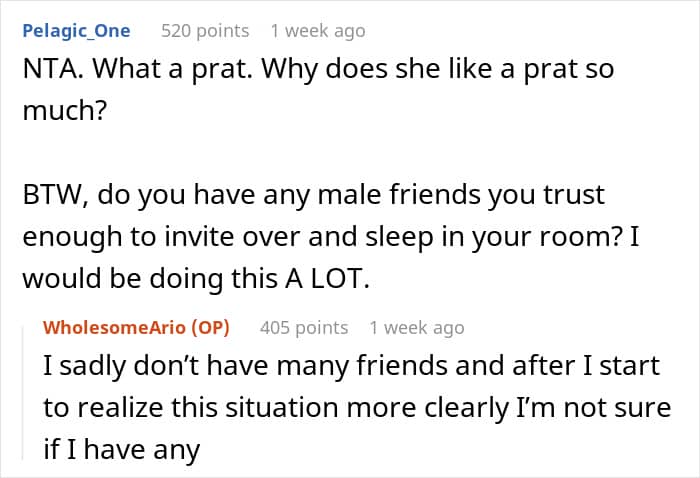Collapse the reply thread via vertical line
Viewport: 700px width, 478px height.
30,388
